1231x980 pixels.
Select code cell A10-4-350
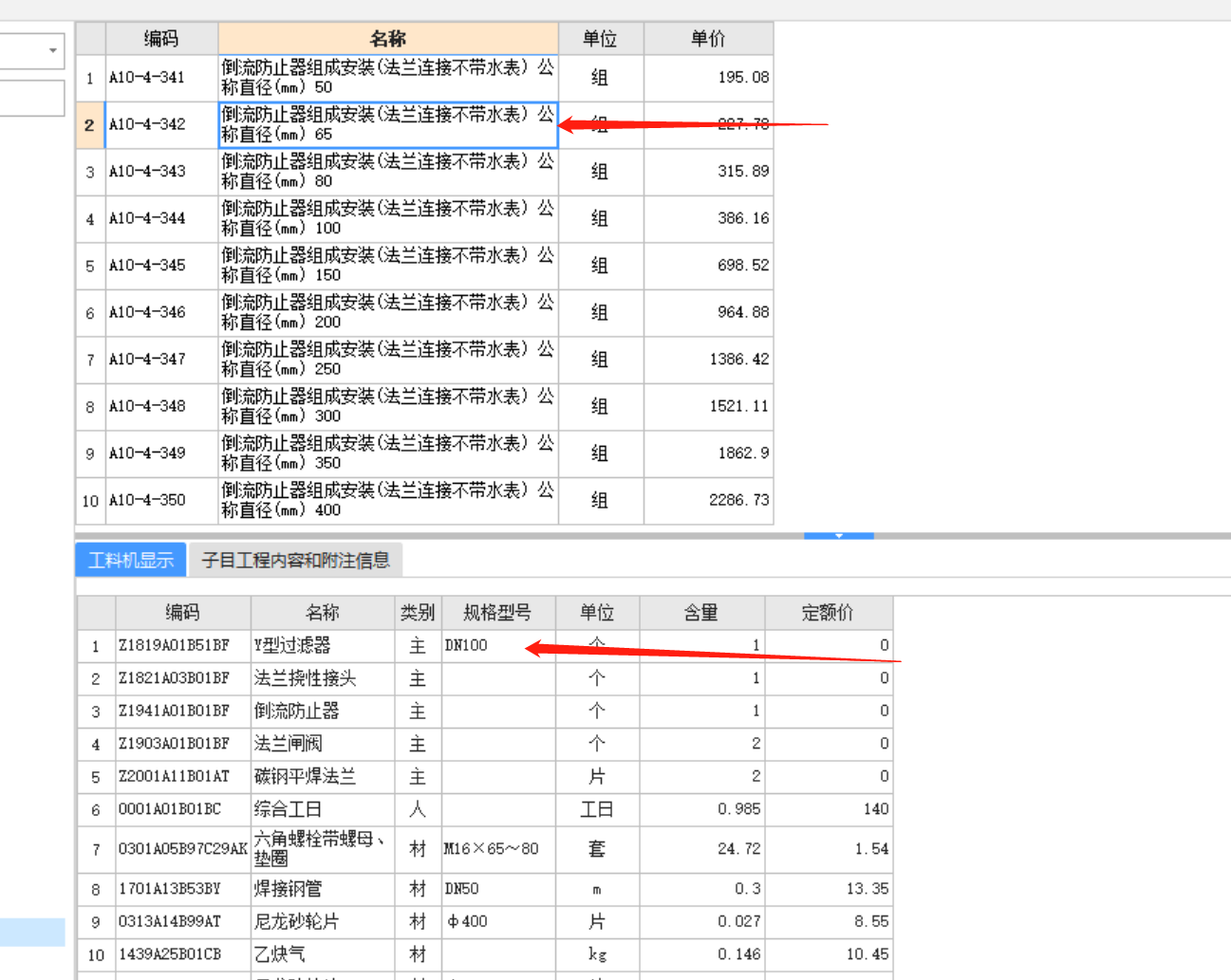pyautogui.click(x=161, y=500)
